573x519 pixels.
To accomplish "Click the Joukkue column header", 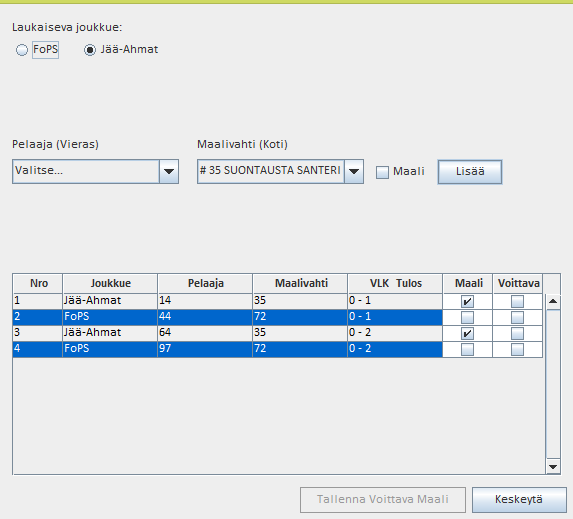I will coord(110,283).
